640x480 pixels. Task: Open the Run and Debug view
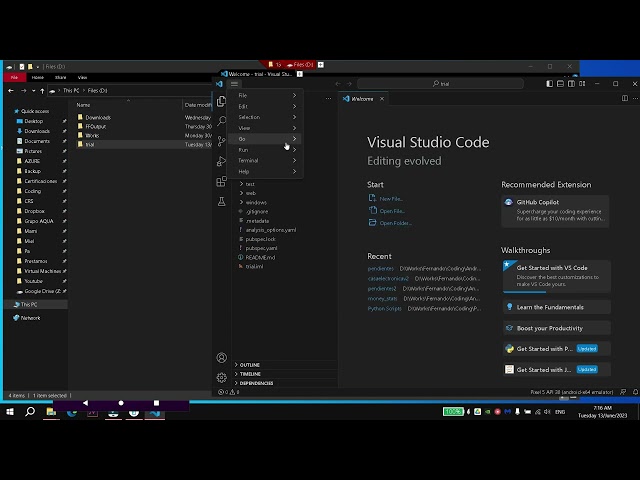221,161
